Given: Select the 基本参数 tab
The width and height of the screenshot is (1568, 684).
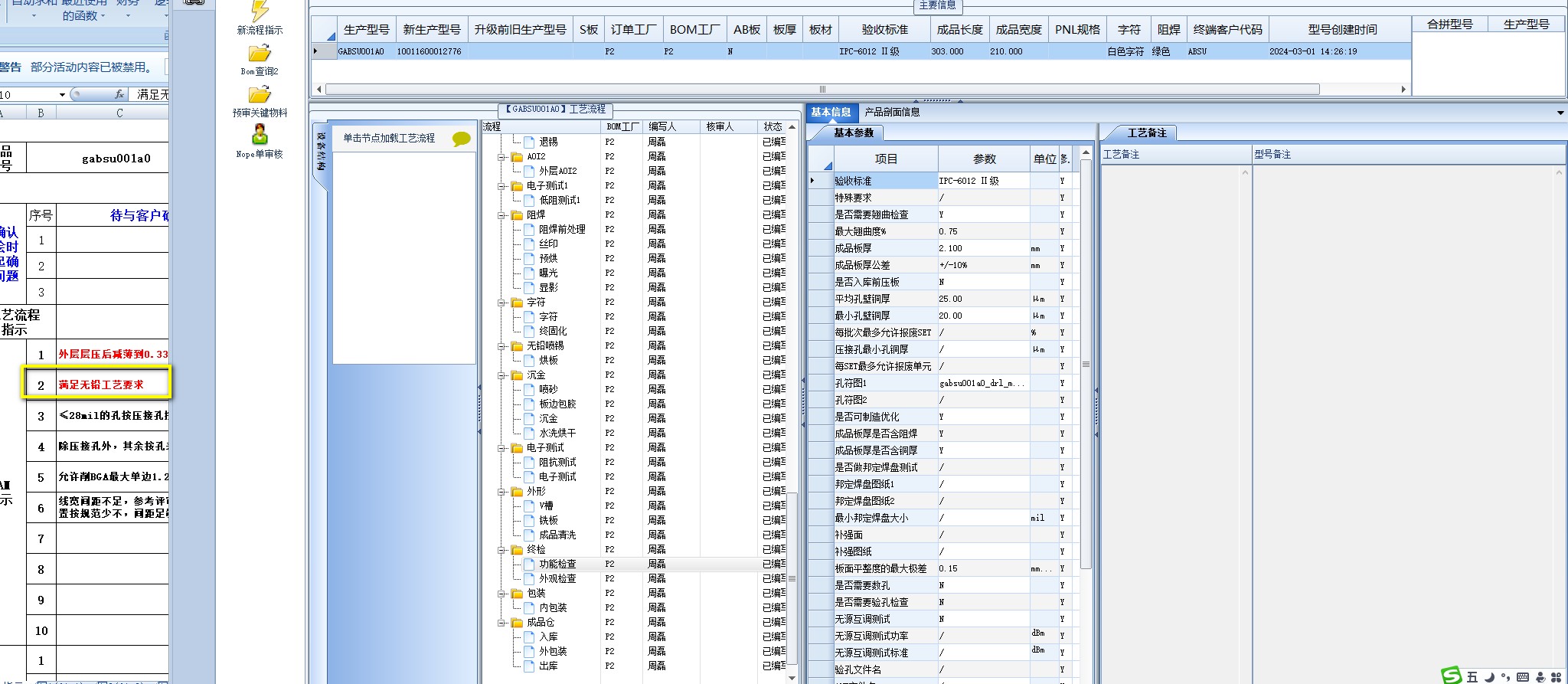Looking at the screenshot, I should pyautogui.click(x=853, y=133).
